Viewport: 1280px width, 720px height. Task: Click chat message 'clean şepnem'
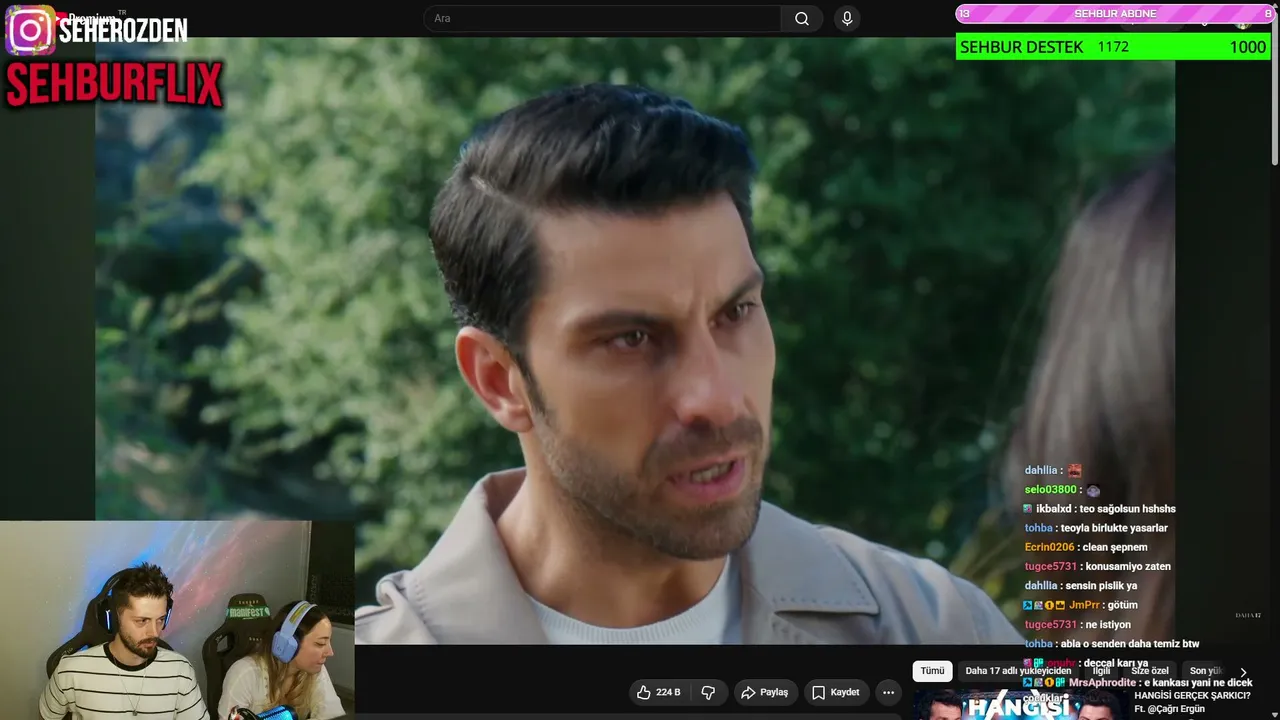[x=1114, y=547]
